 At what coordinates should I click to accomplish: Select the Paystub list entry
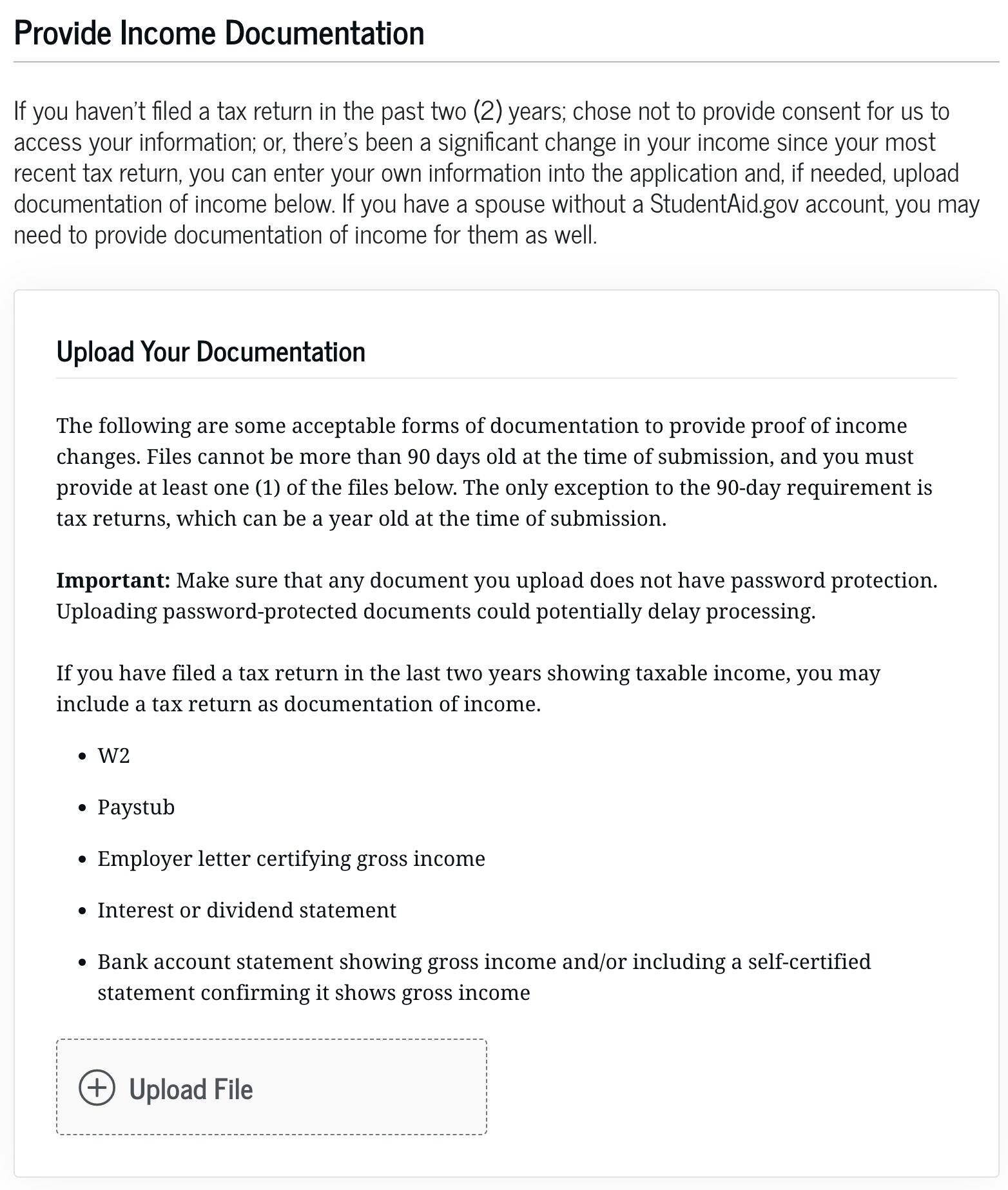pos(136,807)
